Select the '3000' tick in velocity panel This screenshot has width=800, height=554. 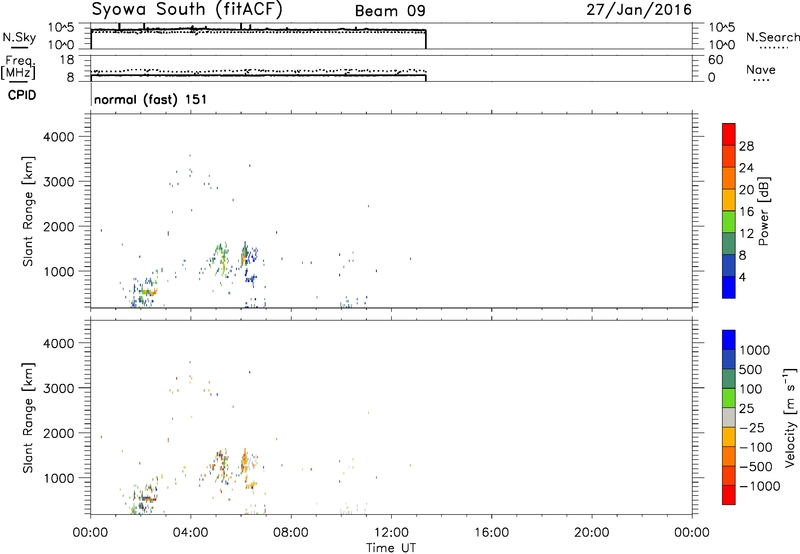pos(59,388)
